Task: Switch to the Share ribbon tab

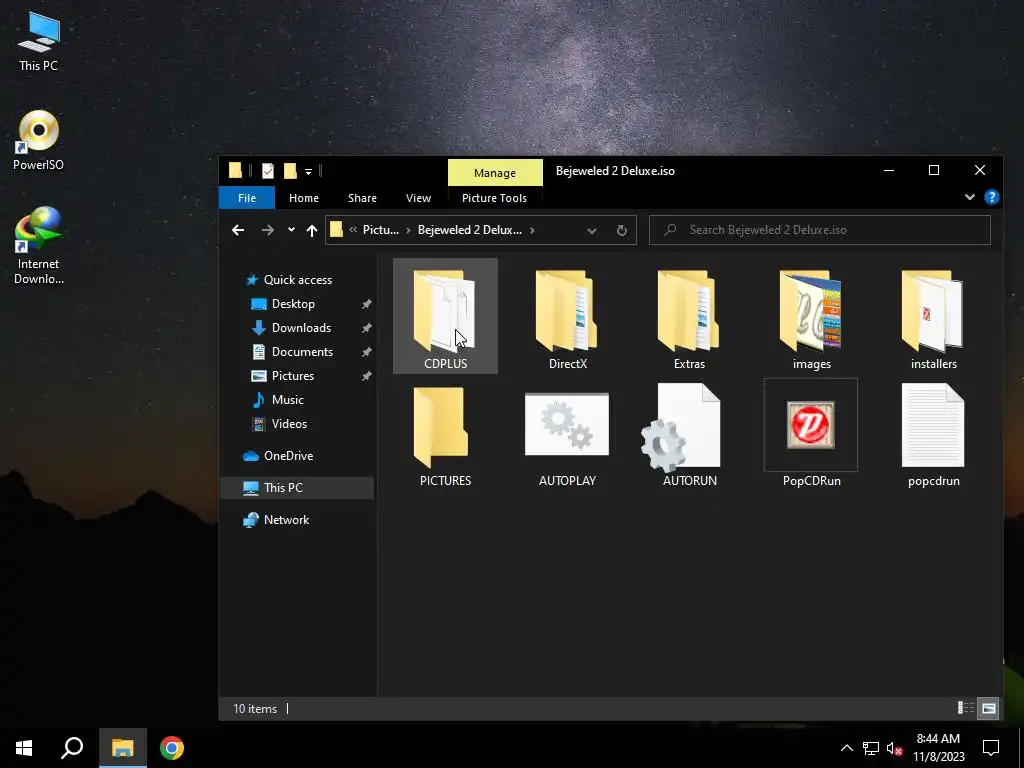Action: (362, 198)
